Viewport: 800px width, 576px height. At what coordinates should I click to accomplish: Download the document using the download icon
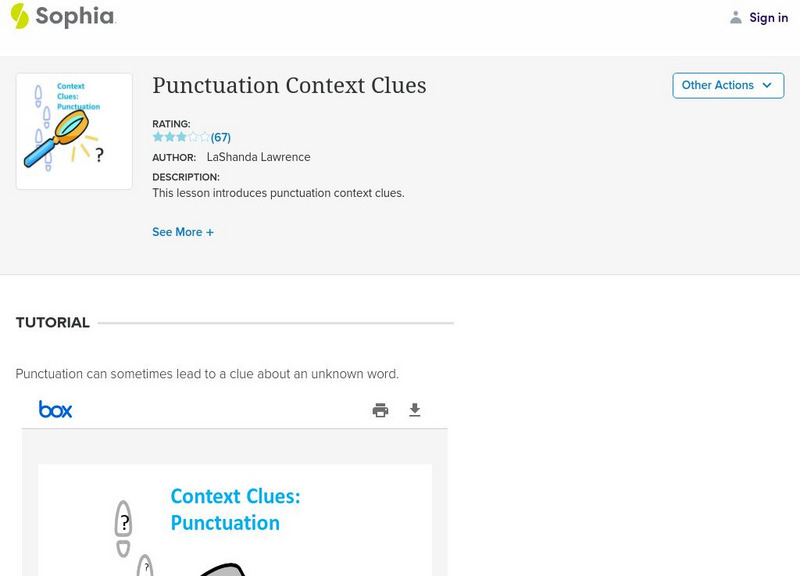coord(415,410)
